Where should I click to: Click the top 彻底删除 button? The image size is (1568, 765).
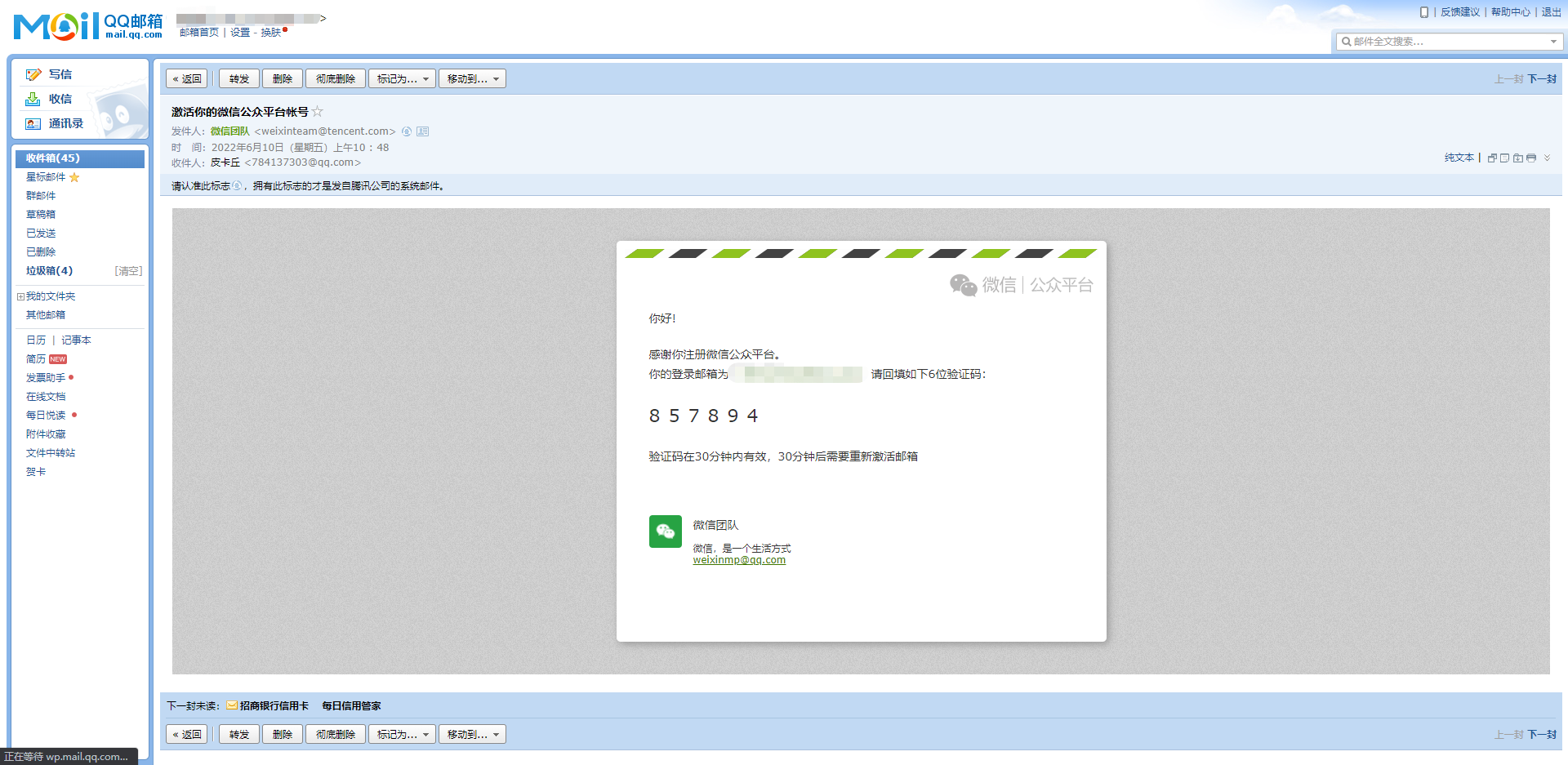point(336,78)
